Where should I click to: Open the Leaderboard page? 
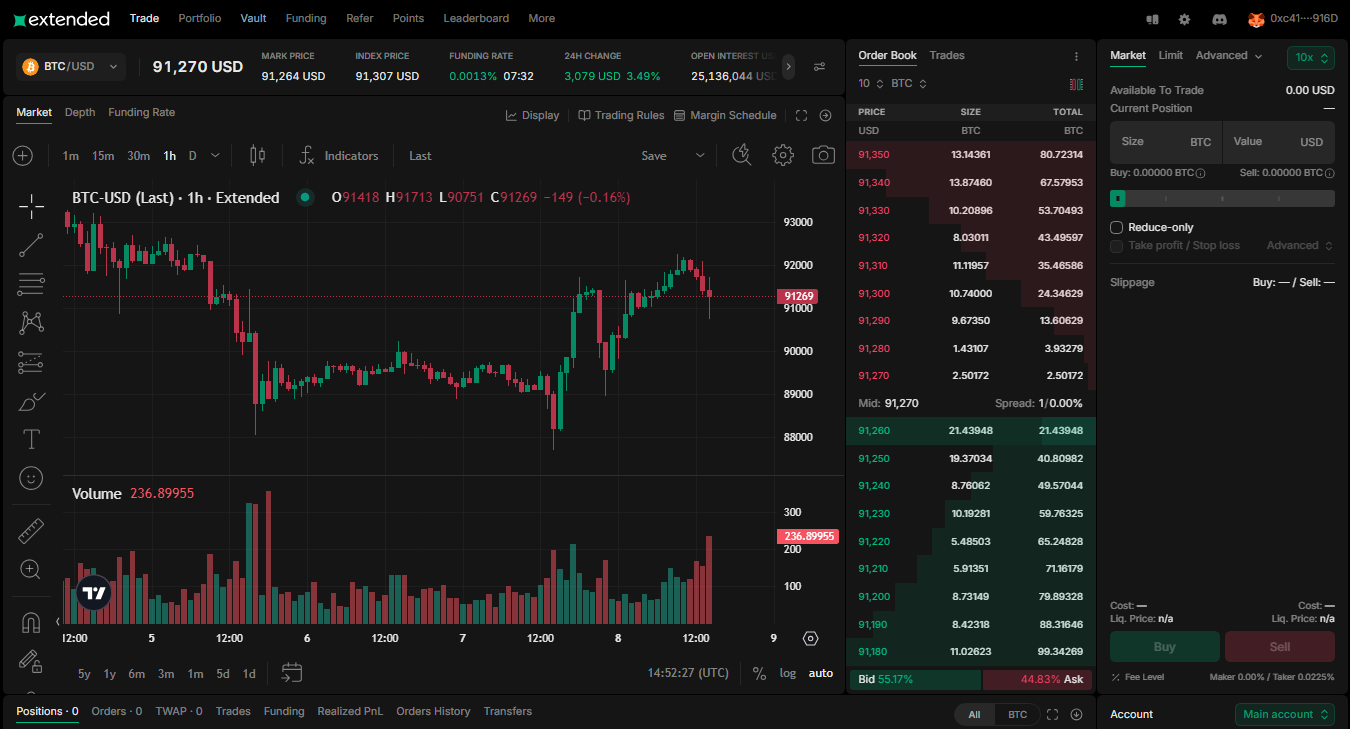pyautogui.click(x=476, y=18)
